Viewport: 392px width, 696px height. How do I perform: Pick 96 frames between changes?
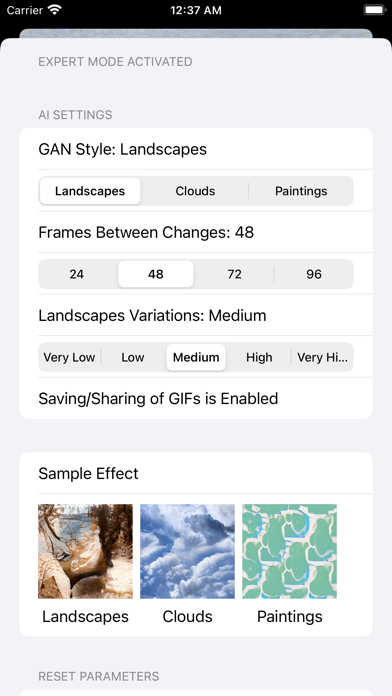point(314,274)
